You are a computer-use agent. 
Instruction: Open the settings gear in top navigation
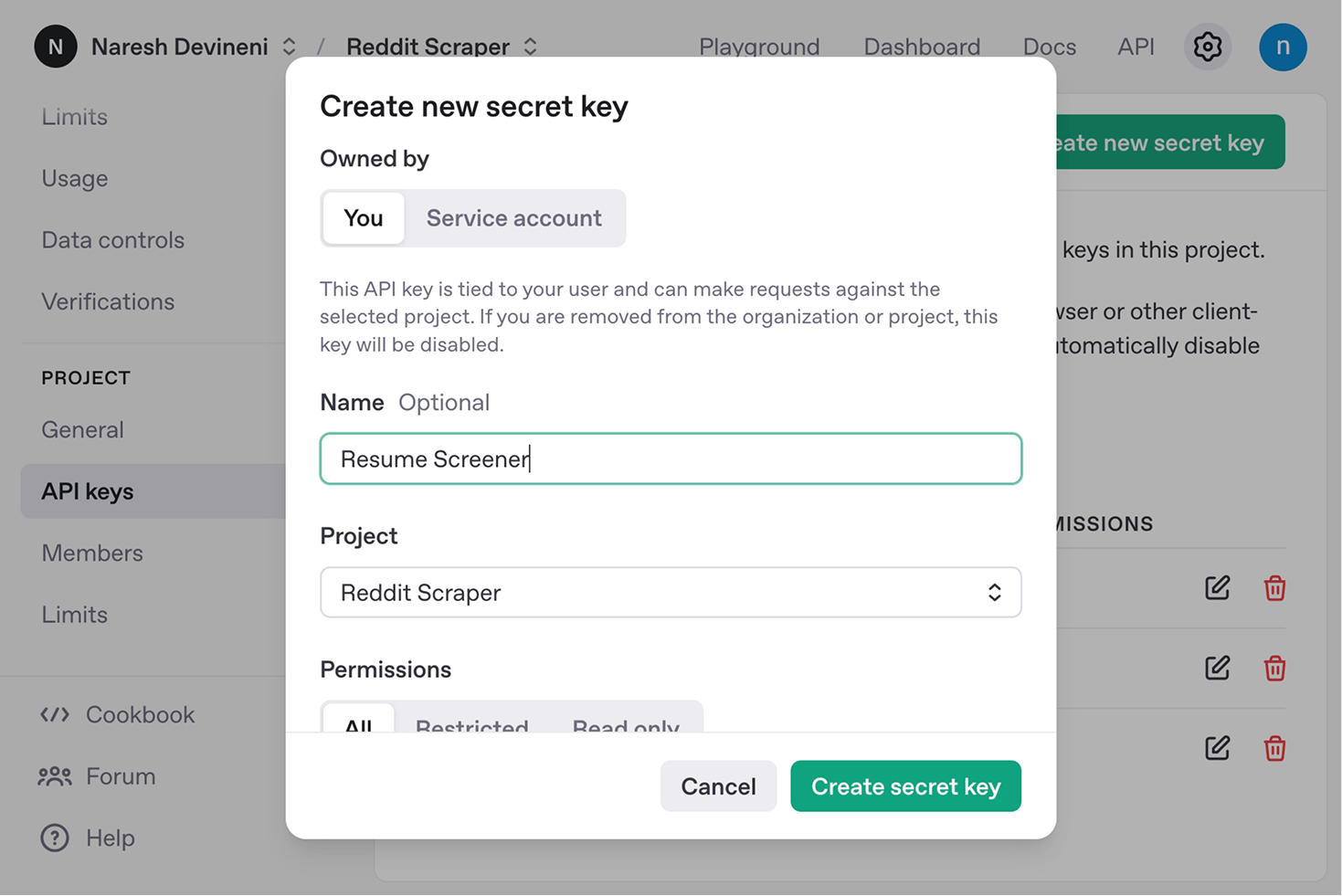(x=1207, y=47)
